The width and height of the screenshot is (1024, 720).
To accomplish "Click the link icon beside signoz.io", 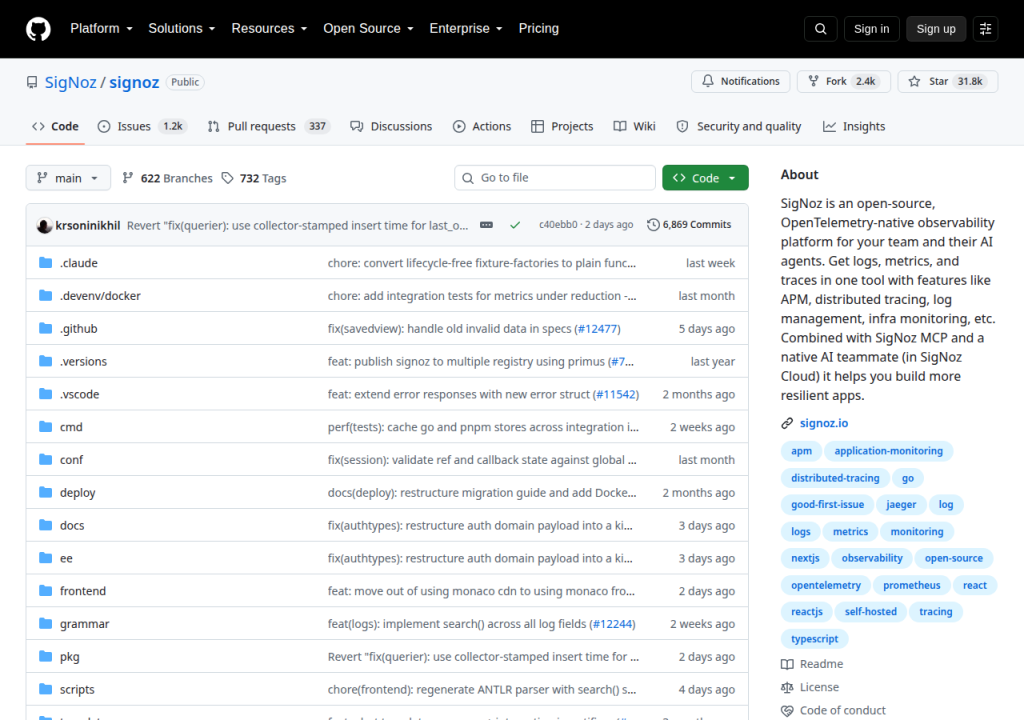I will 787,423.
